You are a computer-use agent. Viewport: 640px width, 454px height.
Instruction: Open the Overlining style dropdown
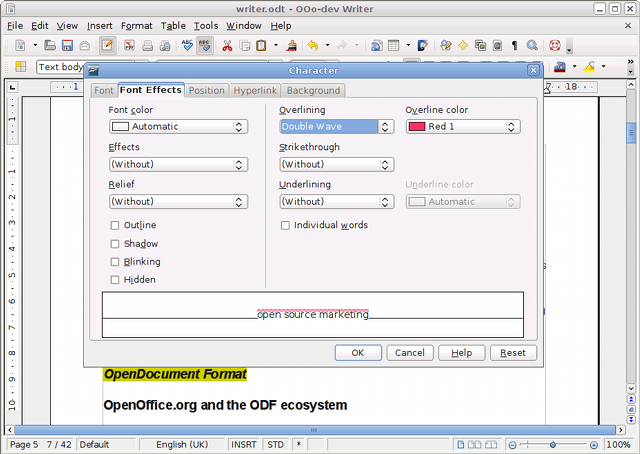pyautogui.click(x=336, y=127)
